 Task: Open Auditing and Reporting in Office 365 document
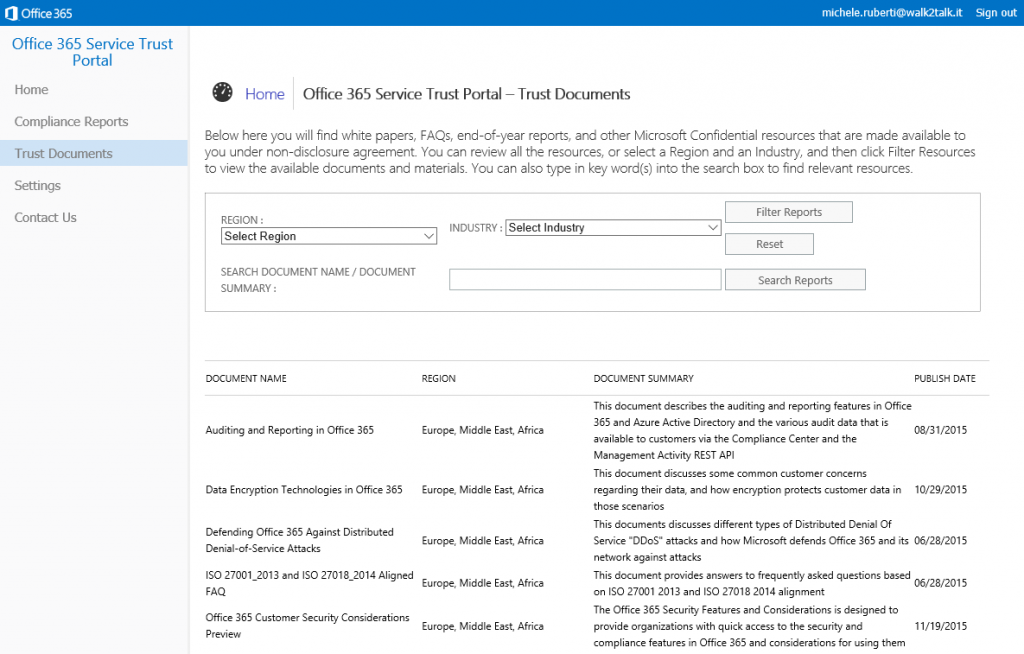(289, 431)
